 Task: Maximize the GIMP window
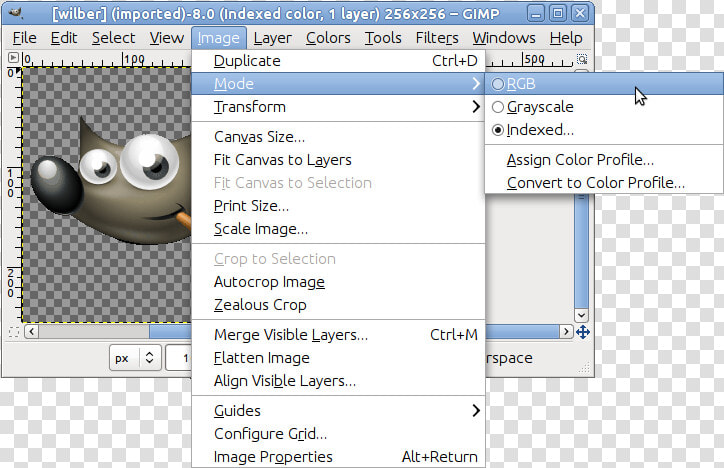click(558, 13)
